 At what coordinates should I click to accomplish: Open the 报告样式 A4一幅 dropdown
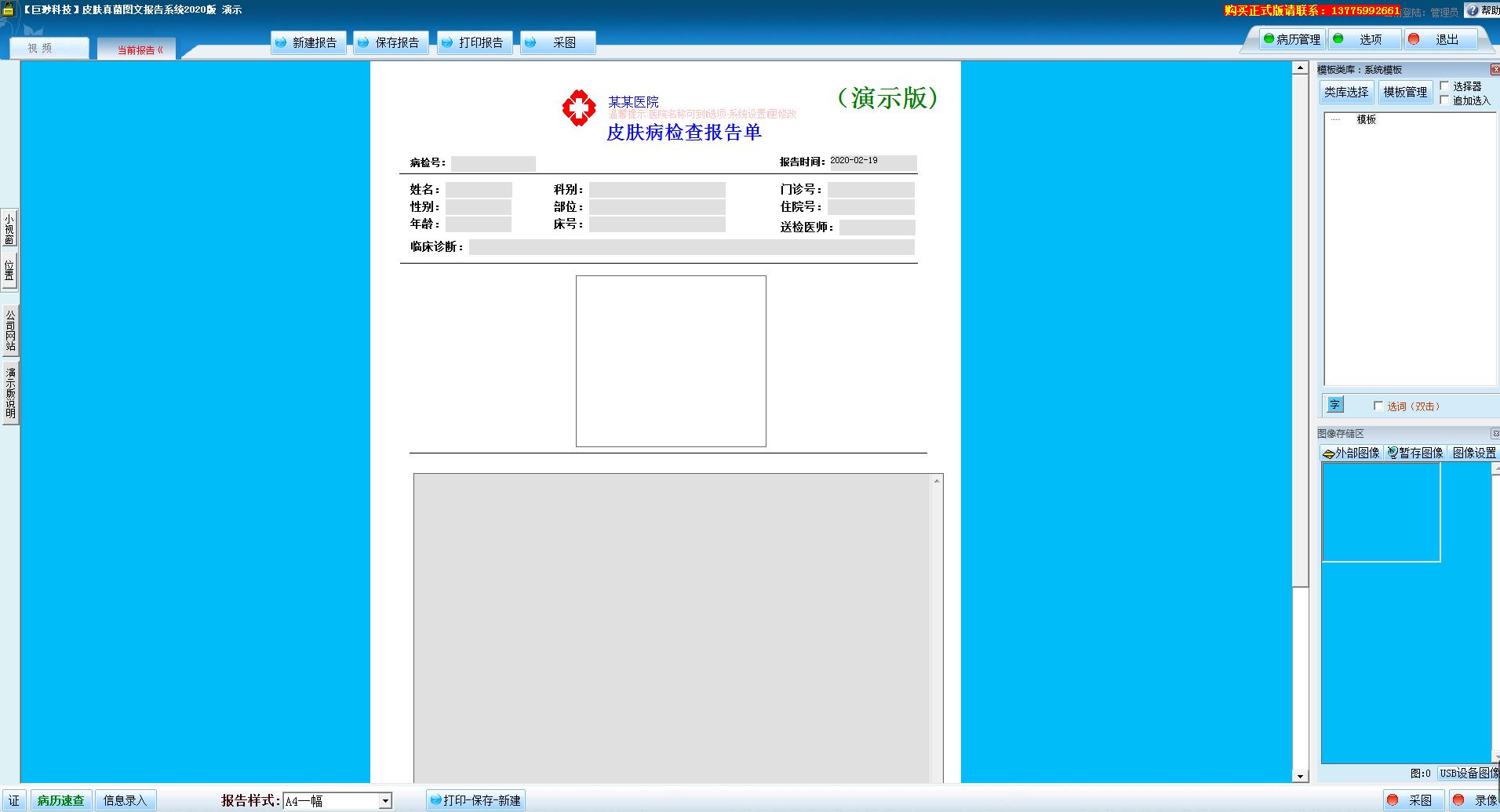(x=384, y=801)
